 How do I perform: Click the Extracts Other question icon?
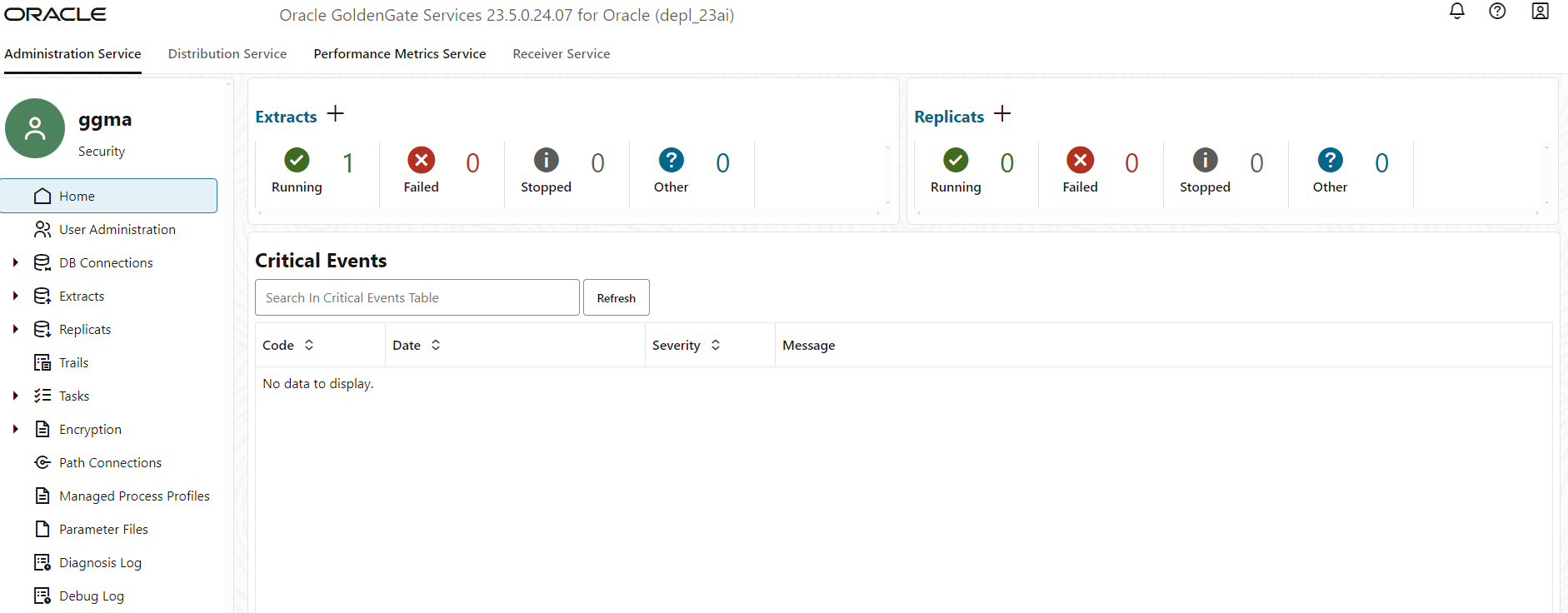click(x=672, y=160)
